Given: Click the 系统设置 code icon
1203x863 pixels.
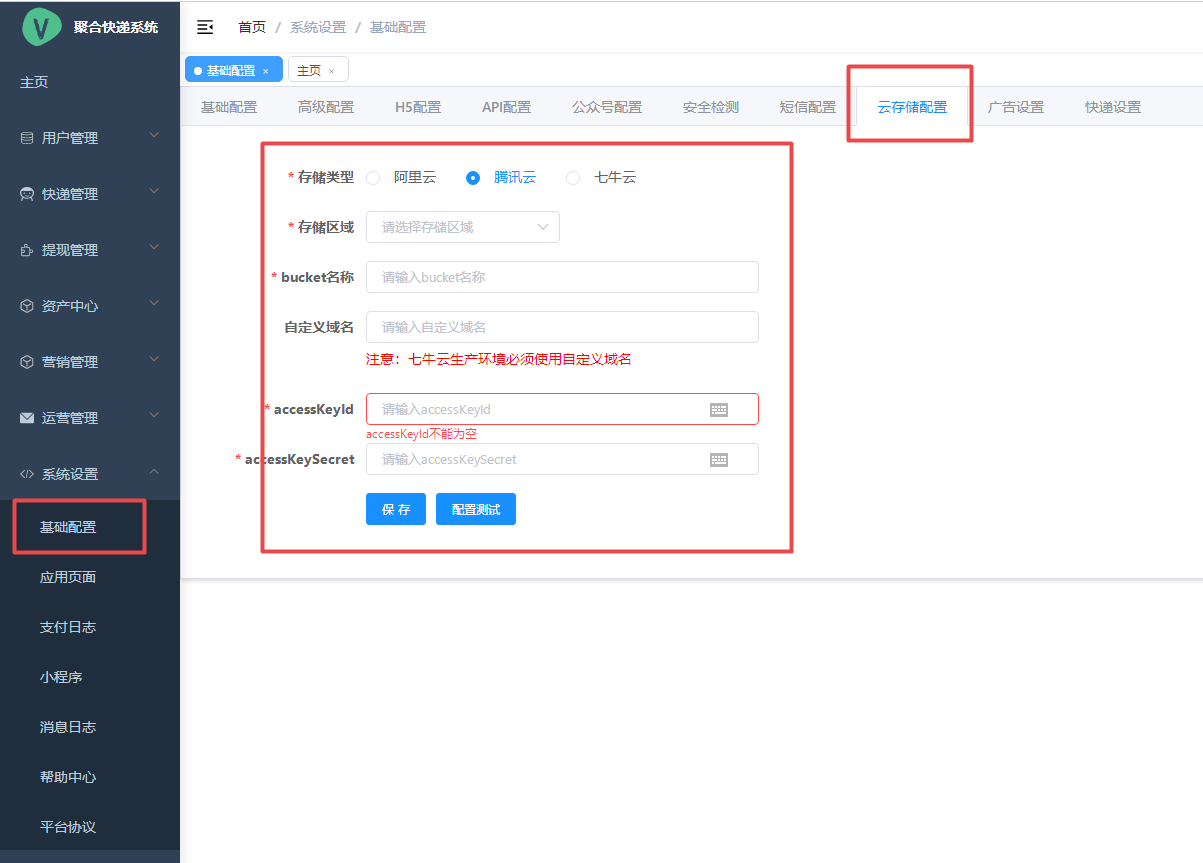Looking at the screenshot, I should pos(27,474).
